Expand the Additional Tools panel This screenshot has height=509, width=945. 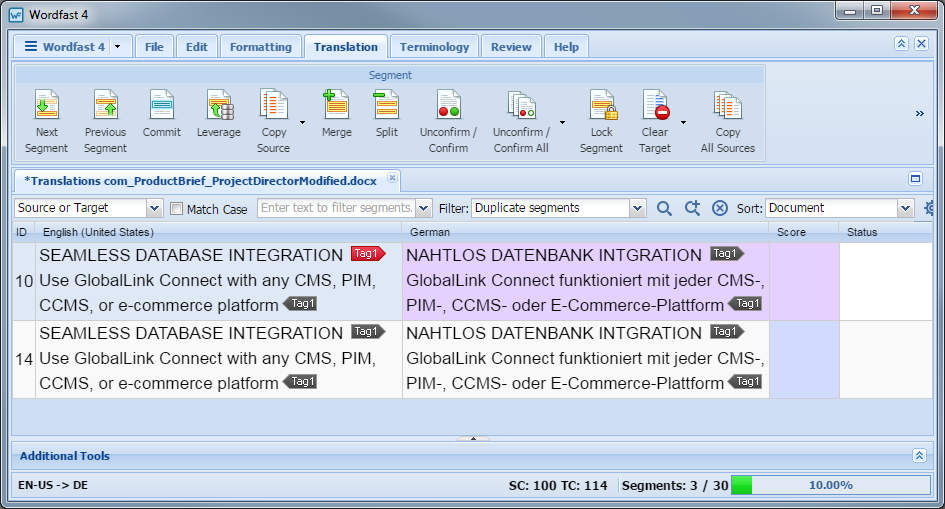click(x=919, y=456)
